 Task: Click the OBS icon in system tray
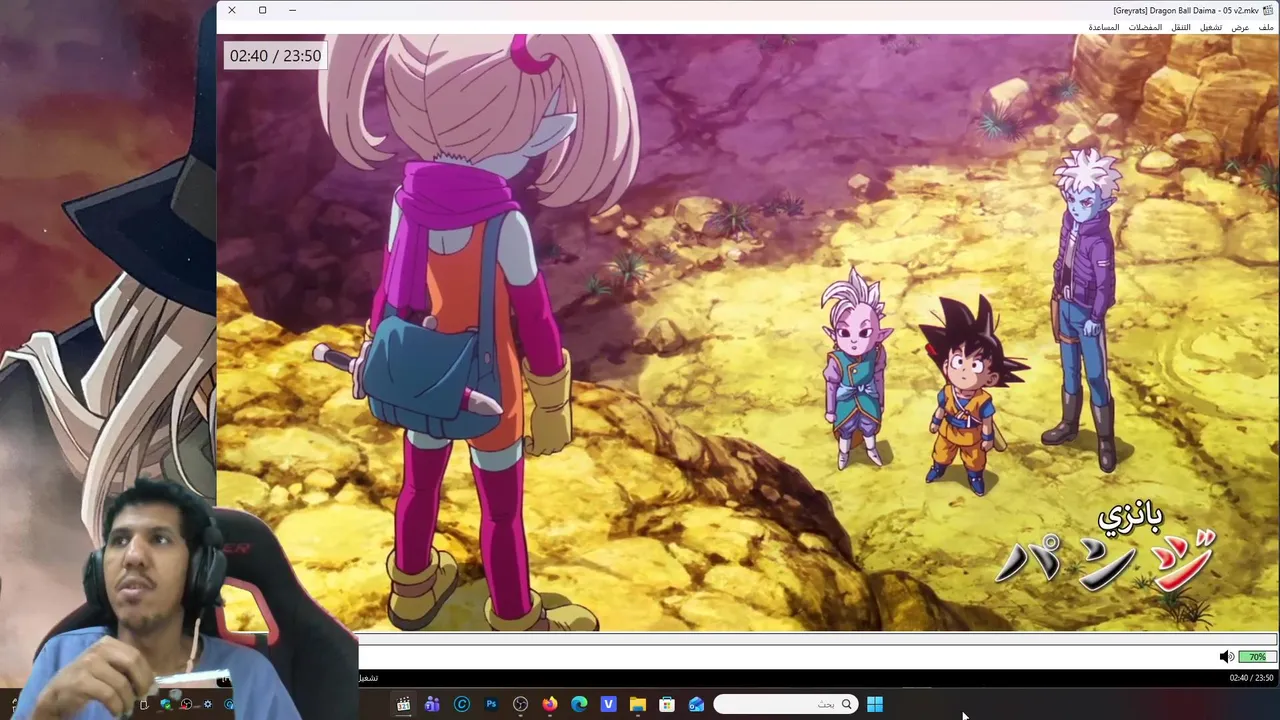tap(186, 704)
